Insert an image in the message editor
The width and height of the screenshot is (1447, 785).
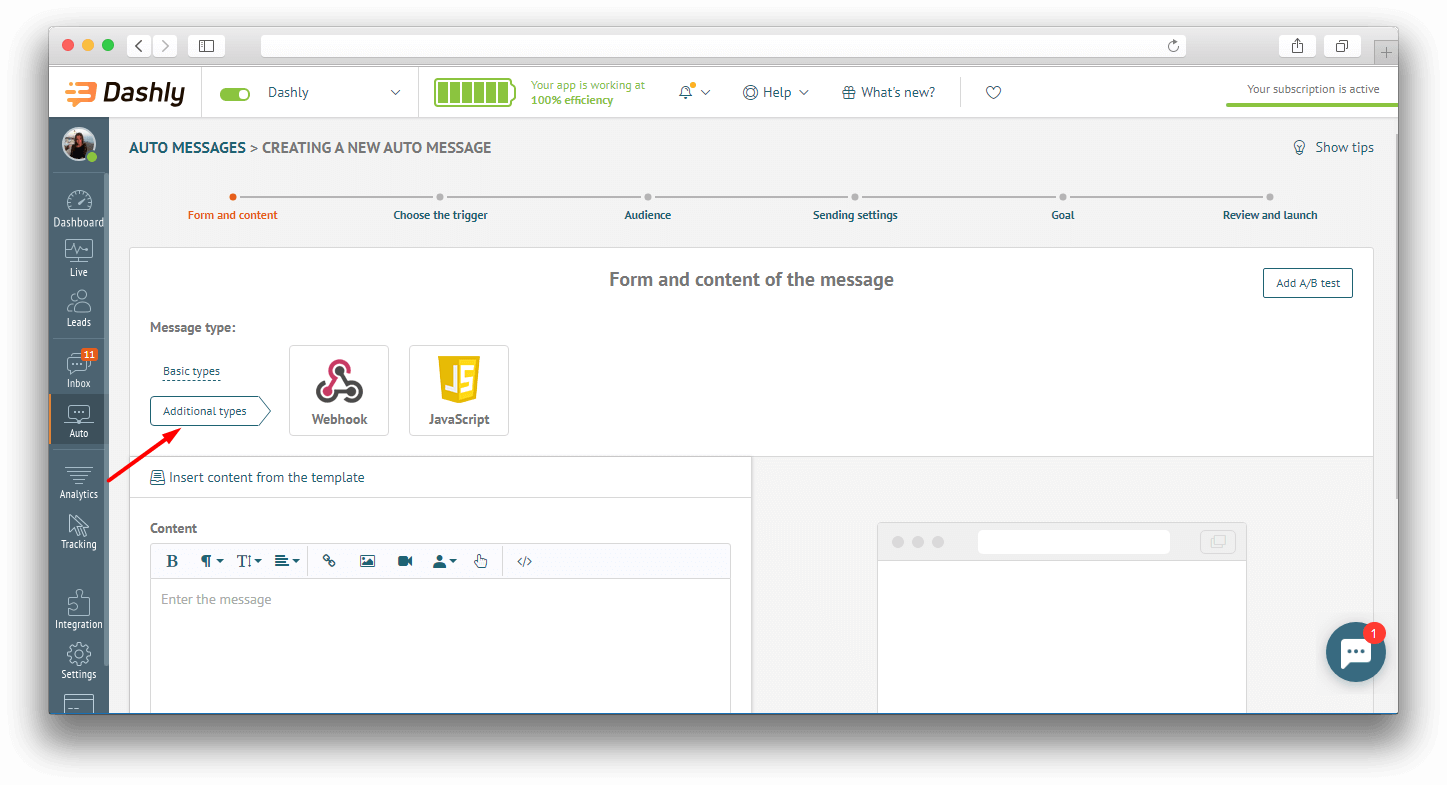click(x=367, y=561)
